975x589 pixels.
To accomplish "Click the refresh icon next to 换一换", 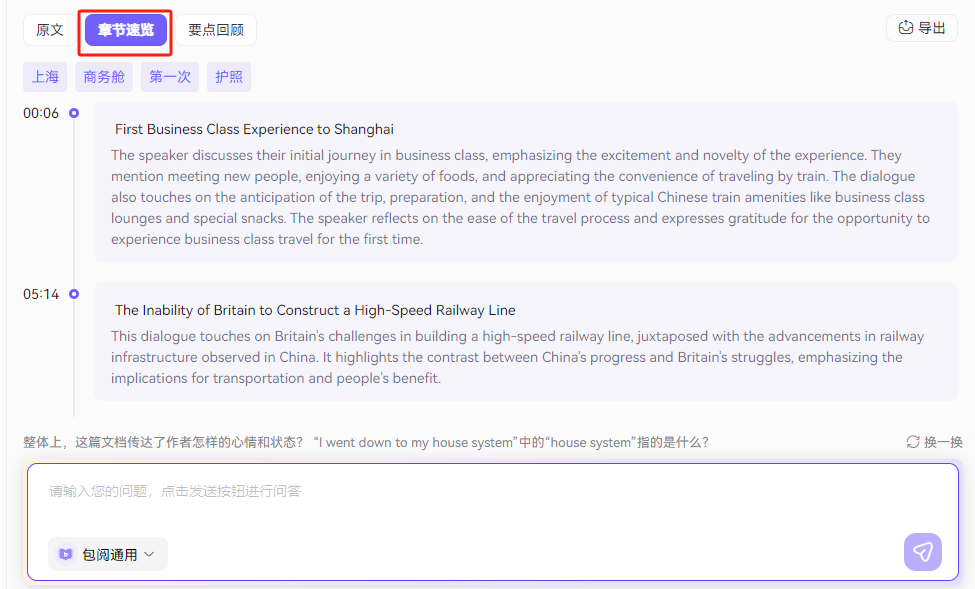I will (913, 442).
